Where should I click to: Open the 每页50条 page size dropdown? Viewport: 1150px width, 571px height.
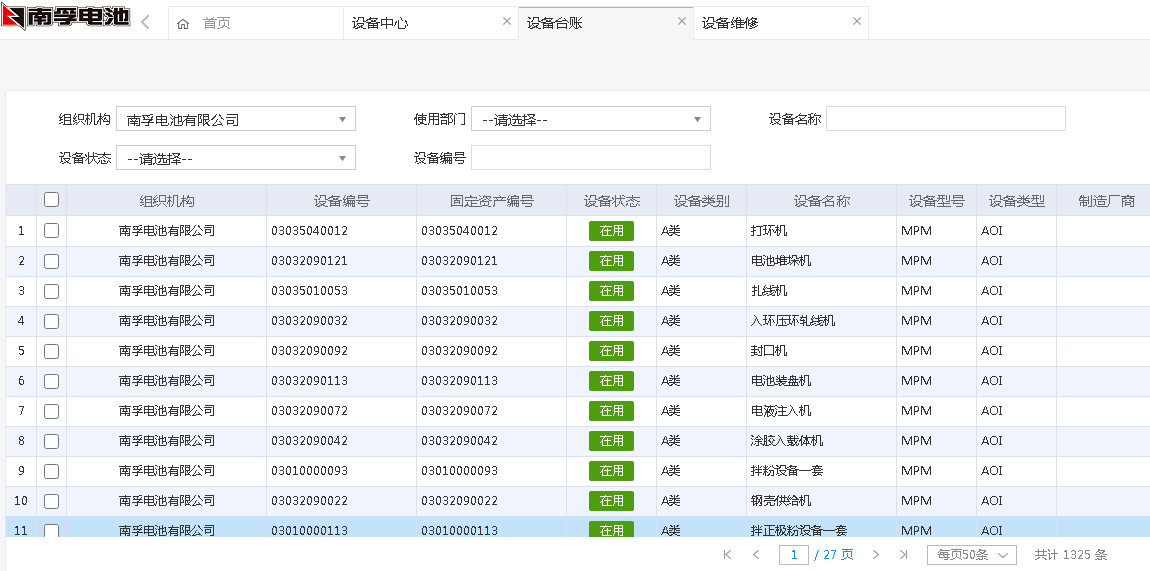coord(972,555)
